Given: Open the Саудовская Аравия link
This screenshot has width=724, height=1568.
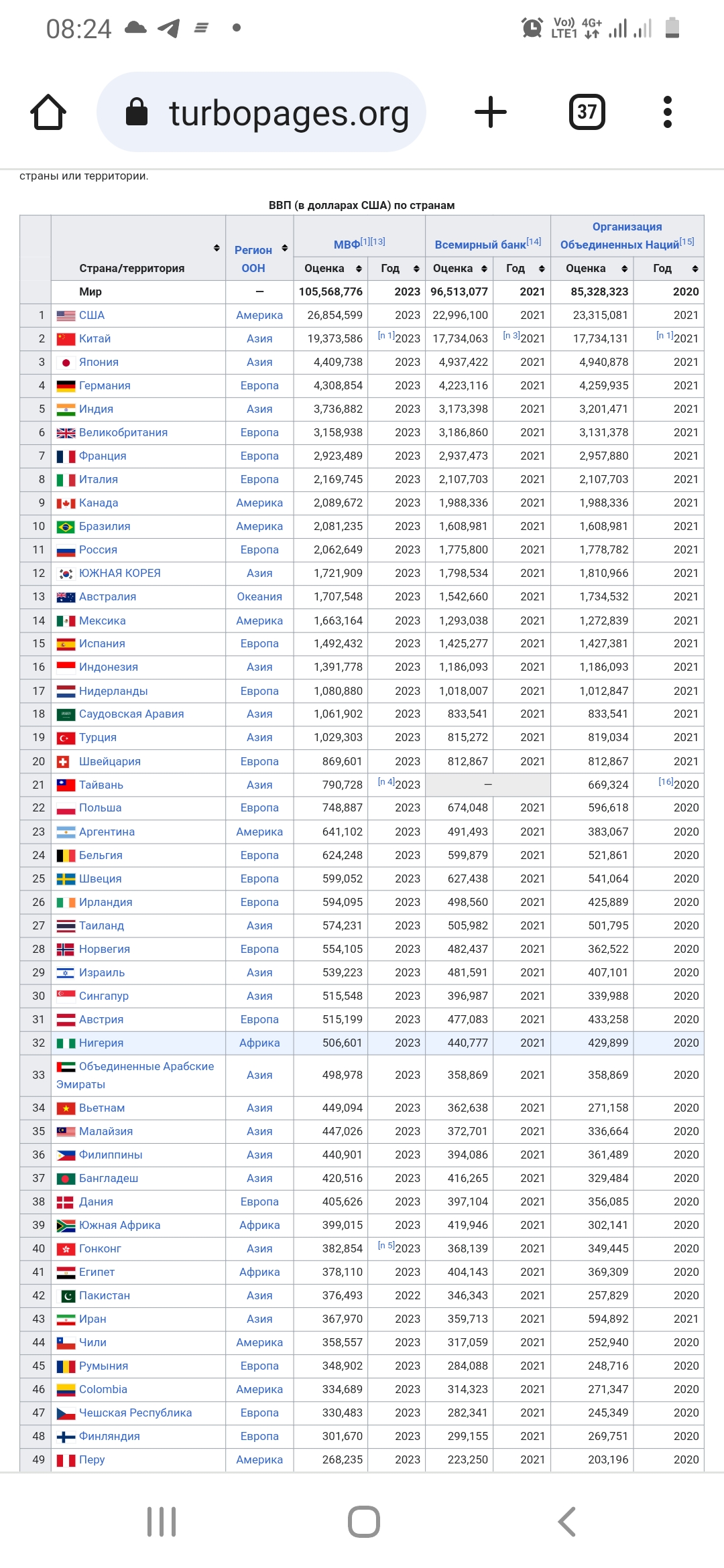Looking at the screenshot, I should point(131,714).
